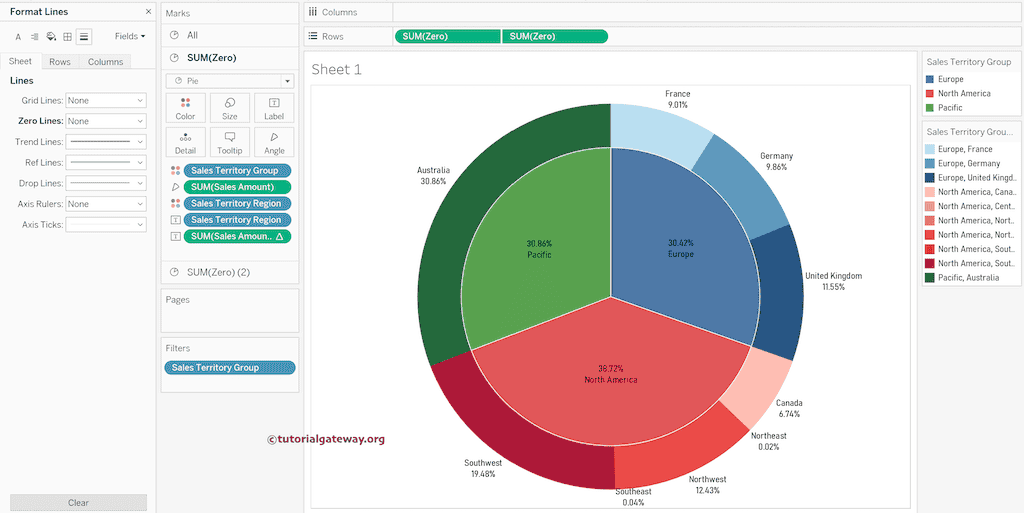The image size is (1024, 513).
Task: Open the Format Font icon
Action: pyautogui.click(x=18, y=36)
